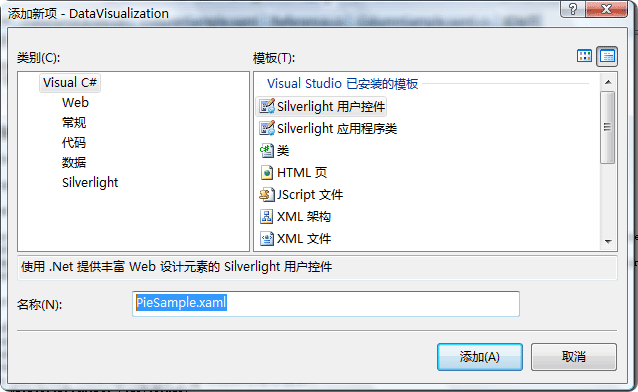Select the XML 文件 template icon
The image size is (638, 392).
267,239
